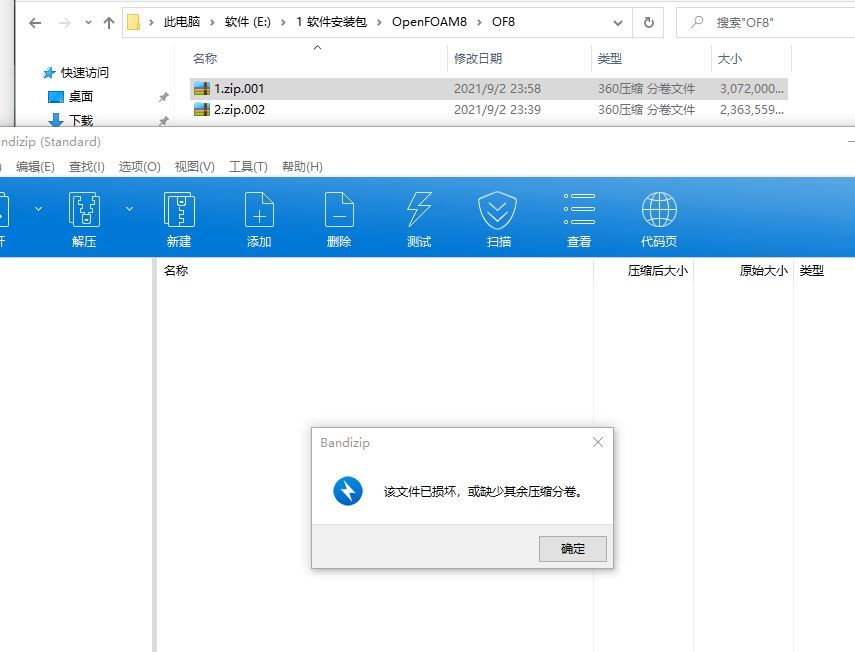
Task: Click the date 2021/9/2 23:58
Action: pos(497,88)
